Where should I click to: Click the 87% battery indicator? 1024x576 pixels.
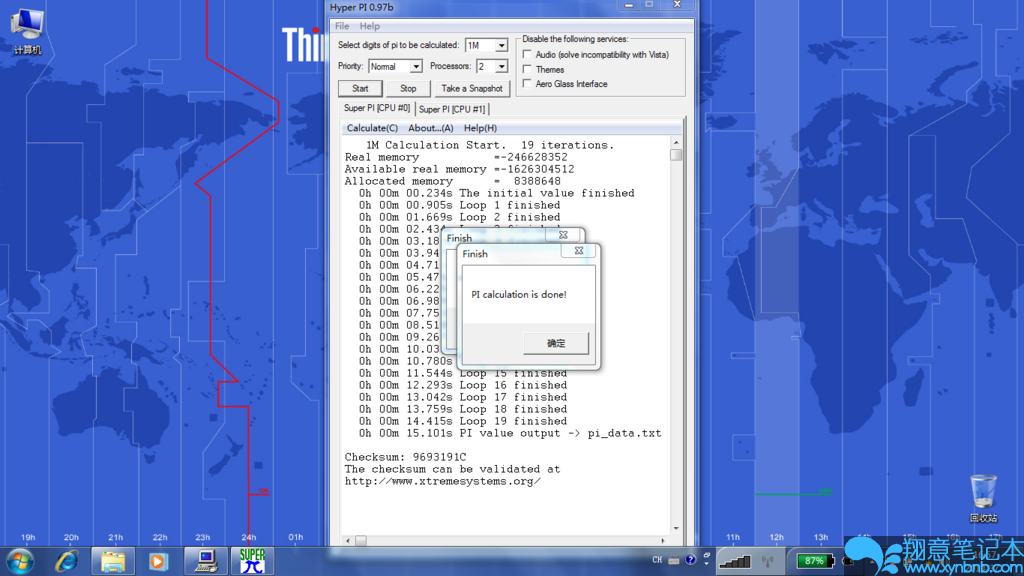[814, 560]
